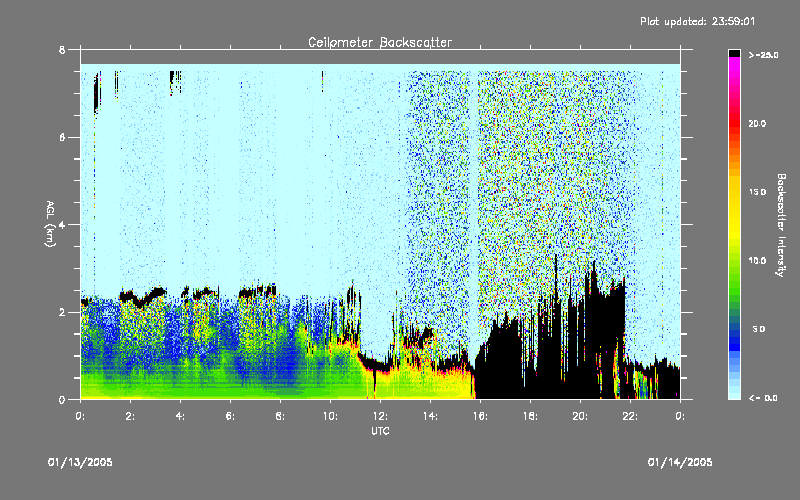
Task: Click the x-axis tick label '20:'
Action: (580, 416)
